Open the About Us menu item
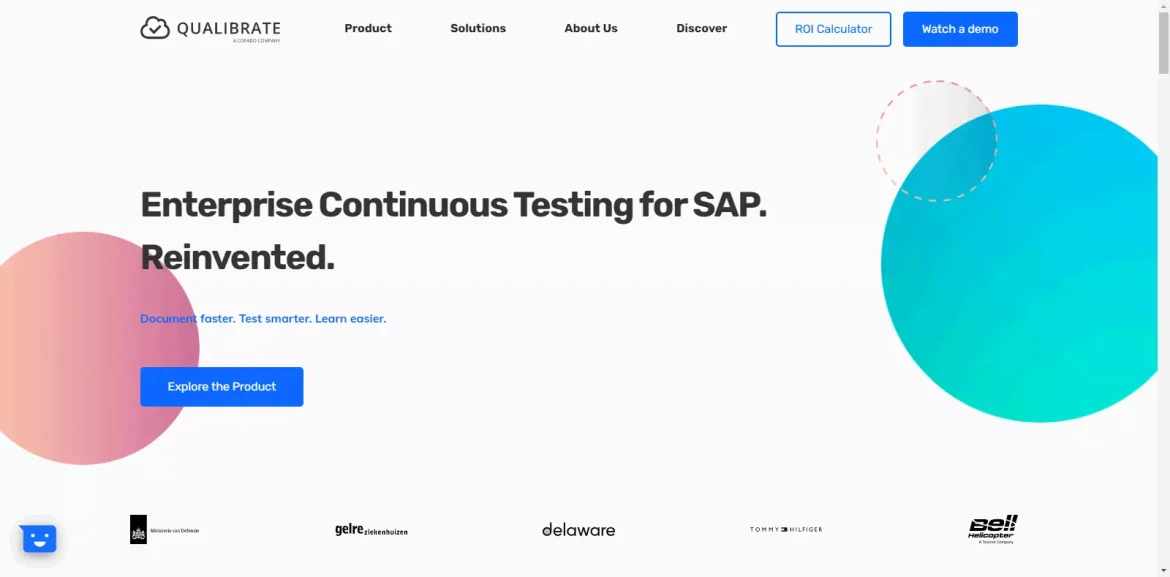 591,28
